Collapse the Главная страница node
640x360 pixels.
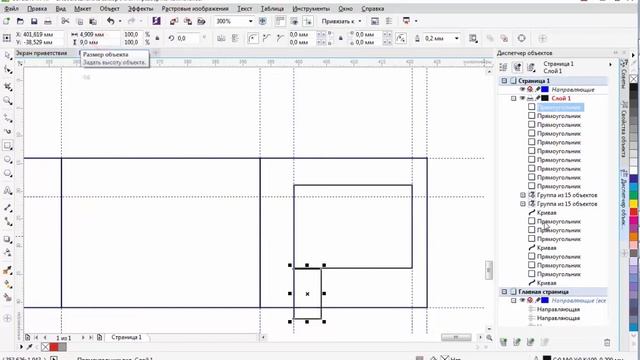click(x=504, y=292)
